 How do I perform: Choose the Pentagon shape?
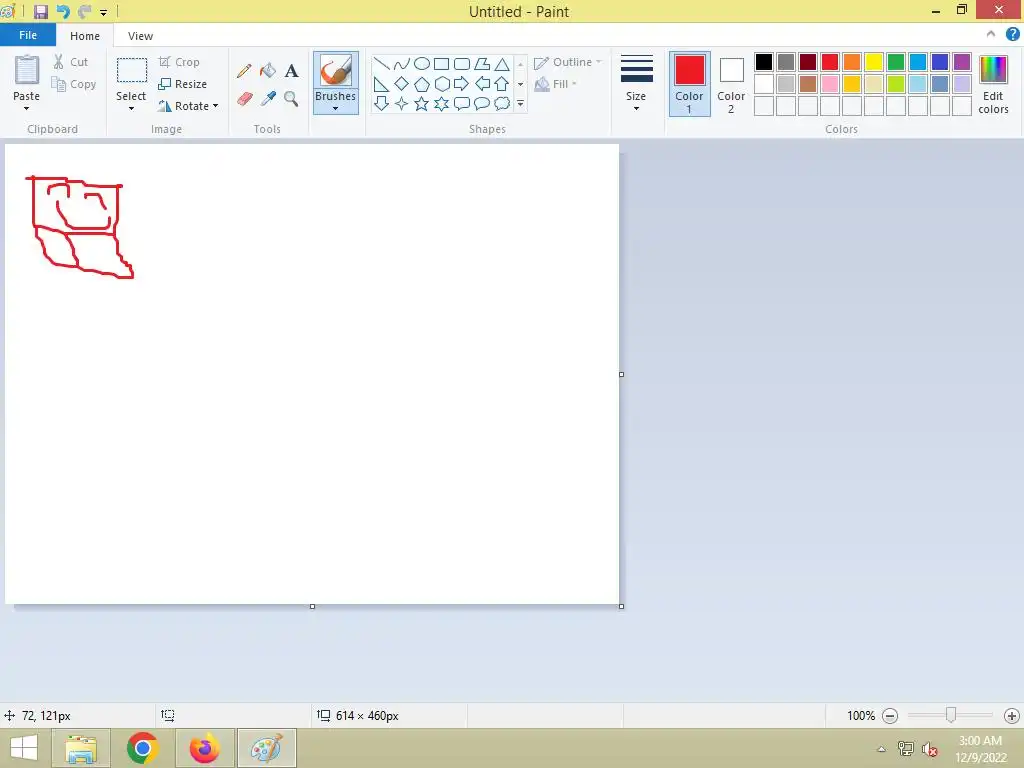click(x=422, y=84)
